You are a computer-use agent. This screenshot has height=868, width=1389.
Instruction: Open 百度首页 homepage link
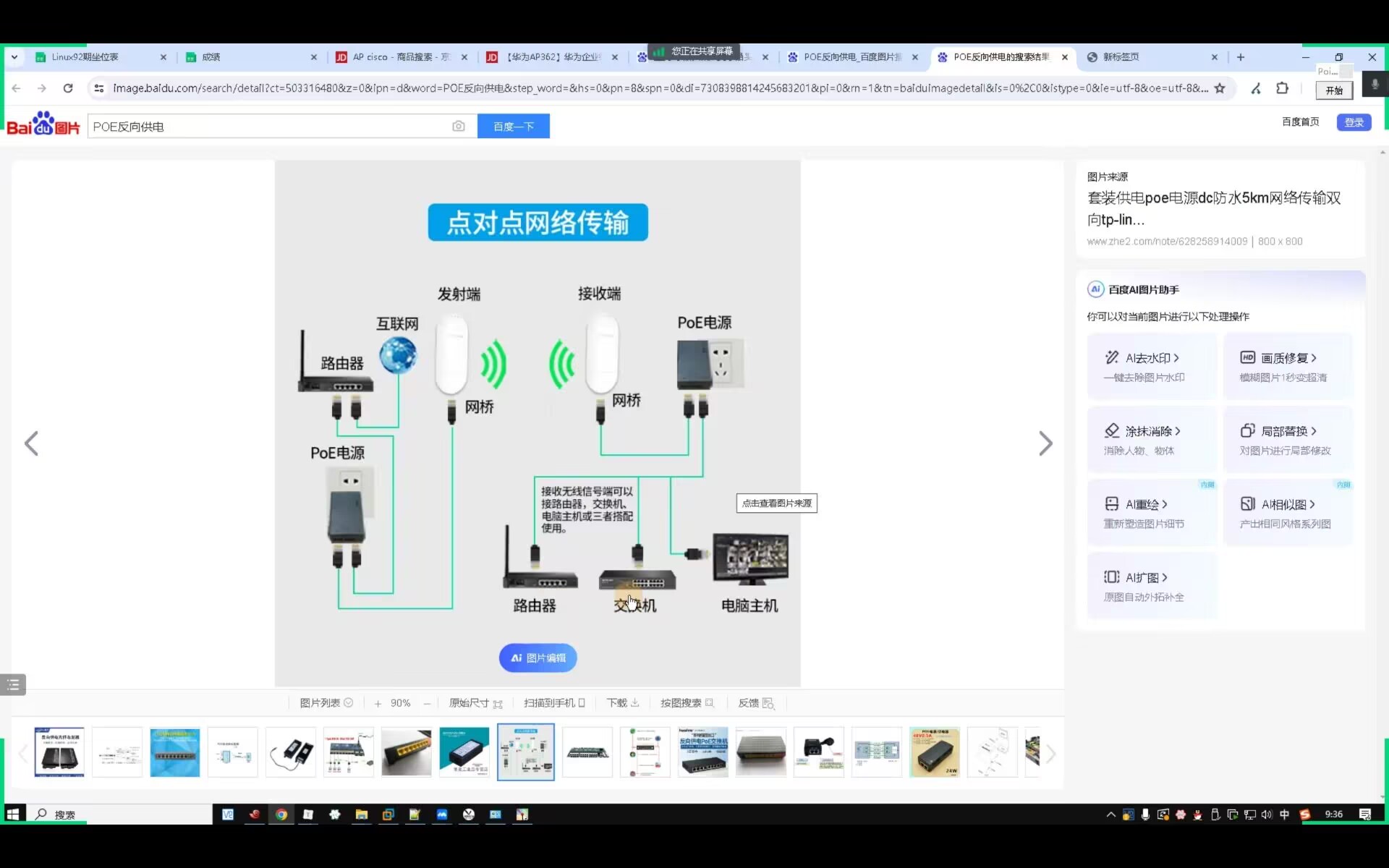[1300, 122]
